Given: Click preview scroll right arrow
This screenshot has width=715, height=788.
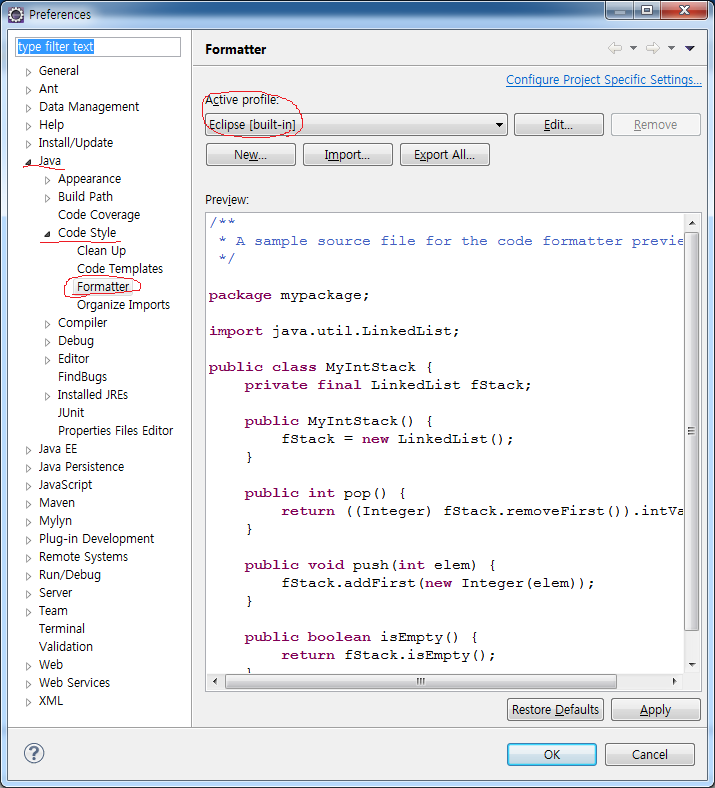Looking at the screenshot, I should pos(674,681).
